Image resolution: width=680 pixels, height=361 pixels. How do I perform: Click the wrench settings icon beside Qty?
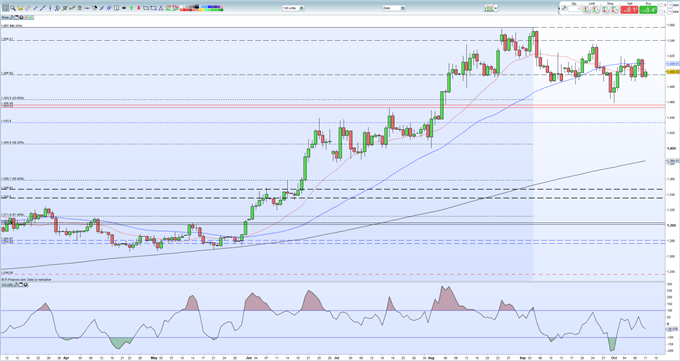pyautogui.click(x=564, y=8)
